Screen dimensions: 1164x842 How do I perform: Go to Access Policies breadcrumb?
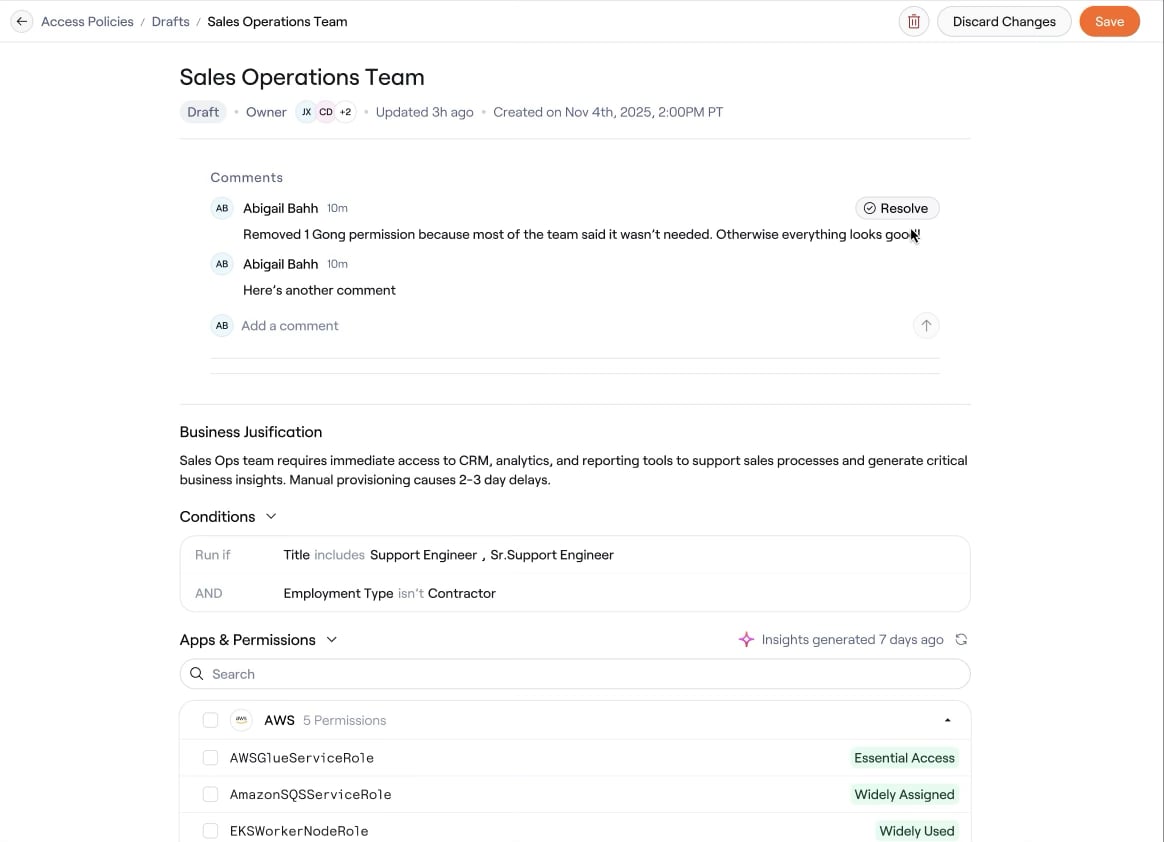coord(88,22)
